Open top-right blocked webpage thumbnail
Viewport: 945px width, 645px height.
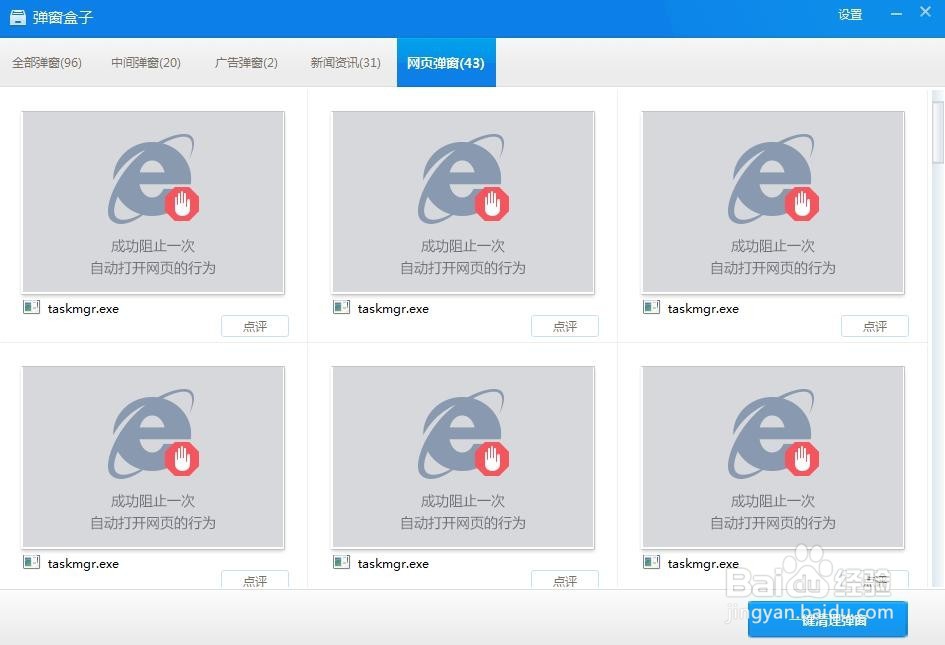773,202
